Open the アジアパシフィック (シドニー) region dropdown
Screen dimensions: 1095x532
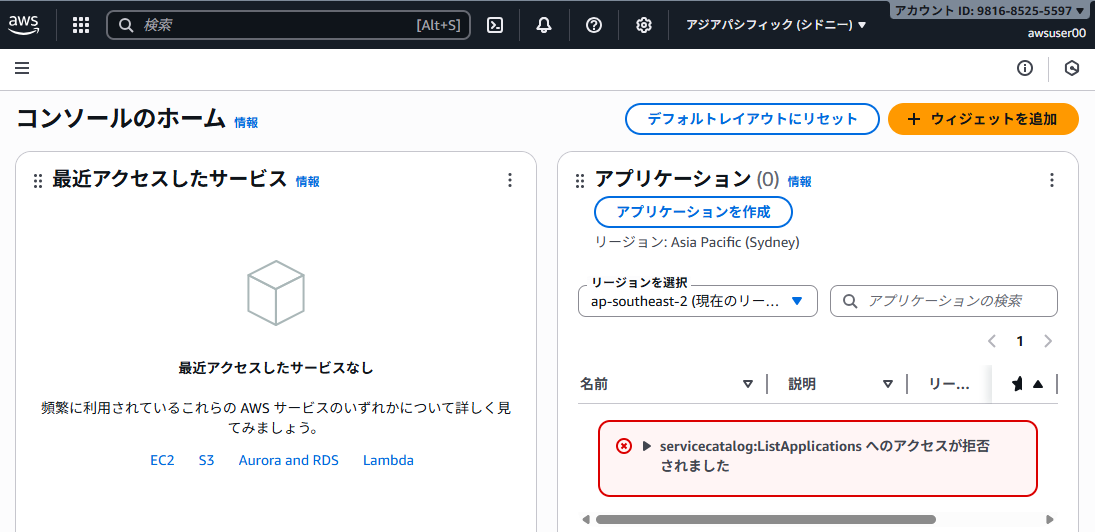point(776,25)
